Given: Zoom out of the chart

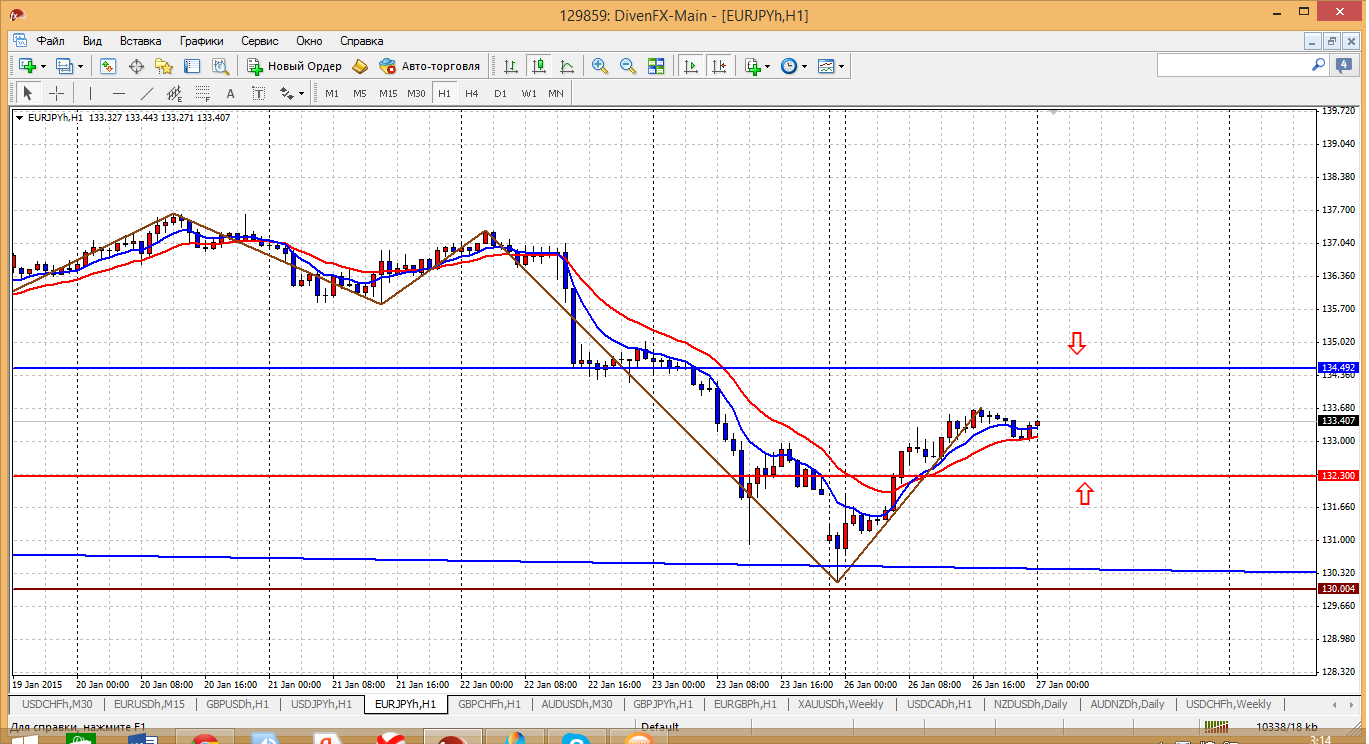Looking at the screenshot, I should pos(628,66).
